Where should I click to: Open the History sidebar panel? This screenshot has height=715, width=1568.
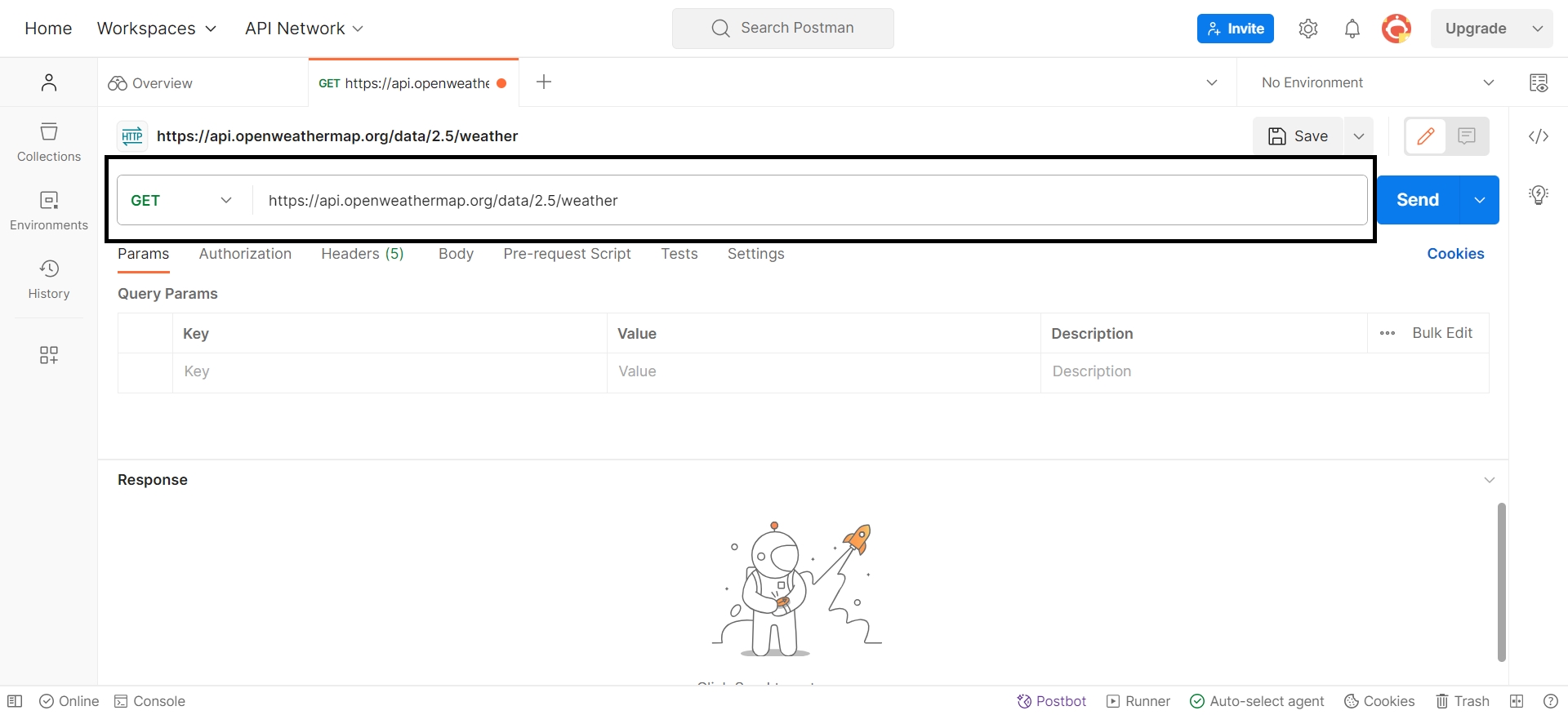tap(49, 279)
